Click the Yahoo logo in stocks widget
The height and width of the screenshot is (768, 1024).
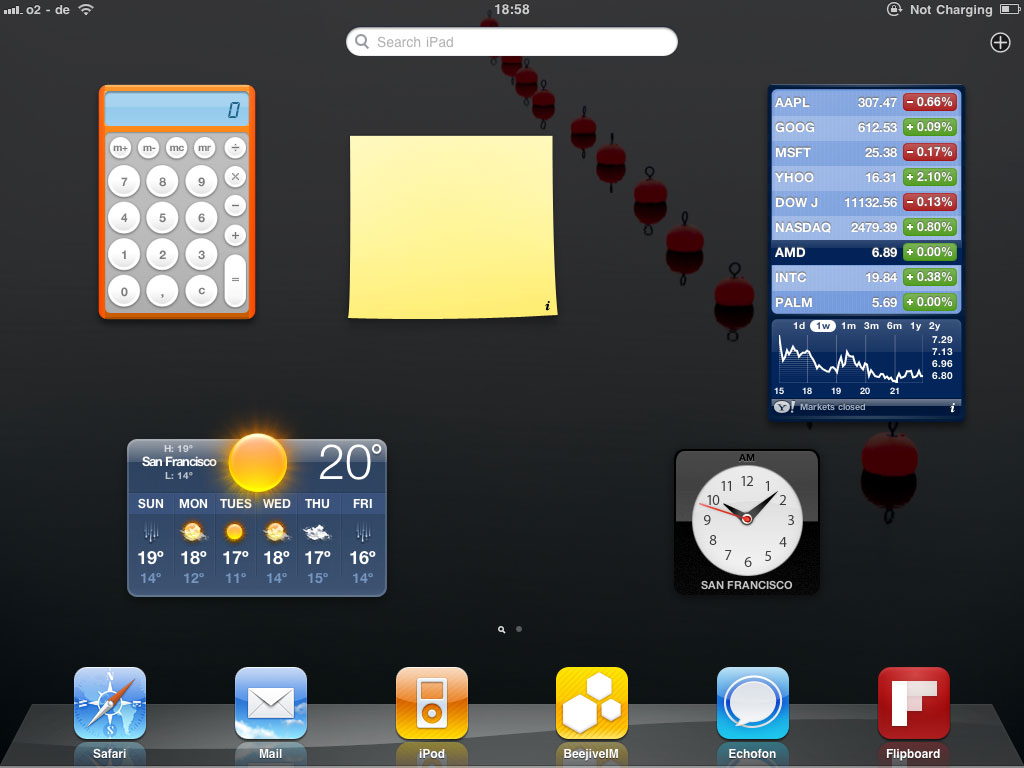[784, 407]
